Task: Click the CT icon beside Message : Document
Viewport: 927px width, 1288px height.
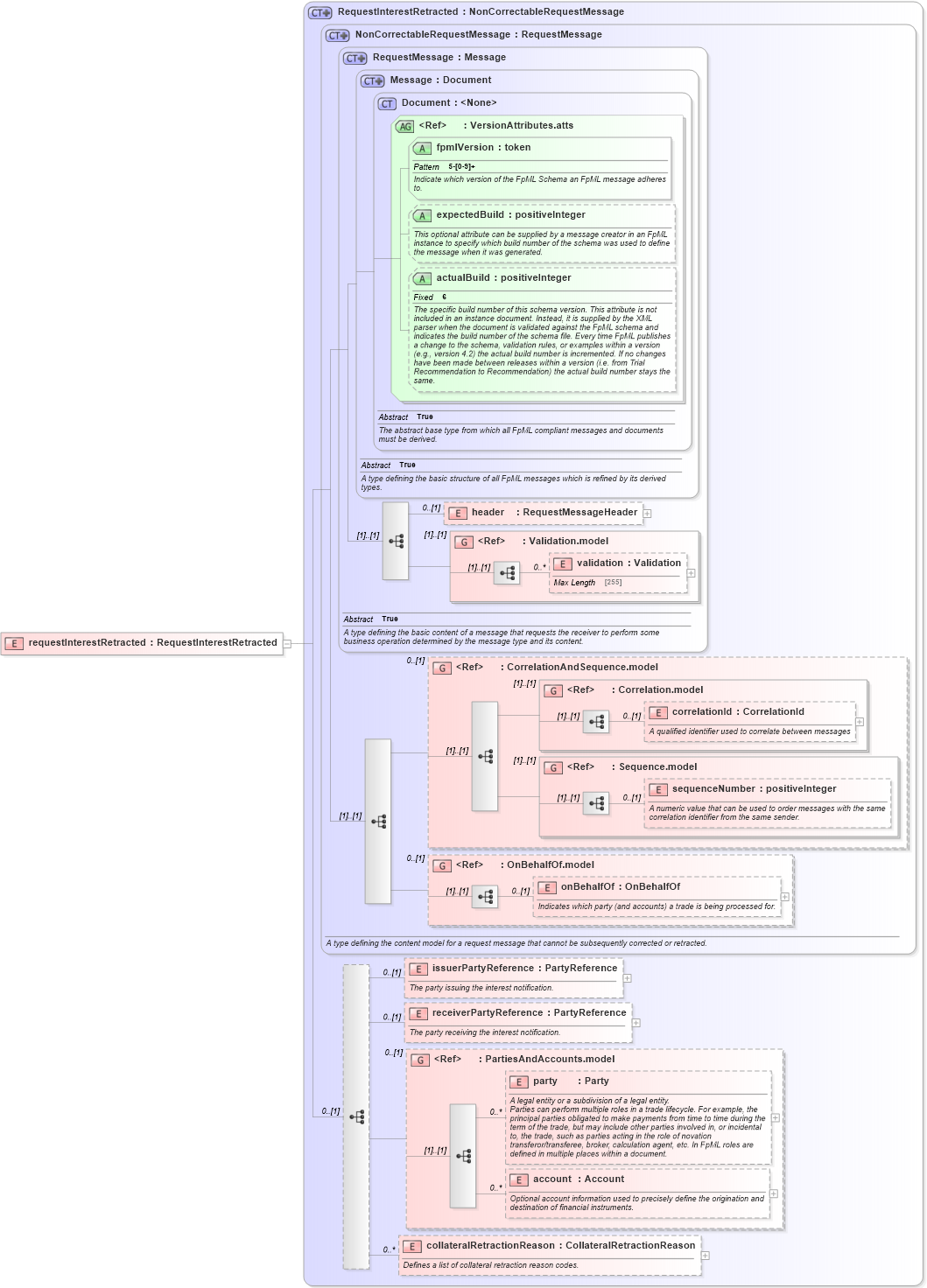Action: [373, 80]
